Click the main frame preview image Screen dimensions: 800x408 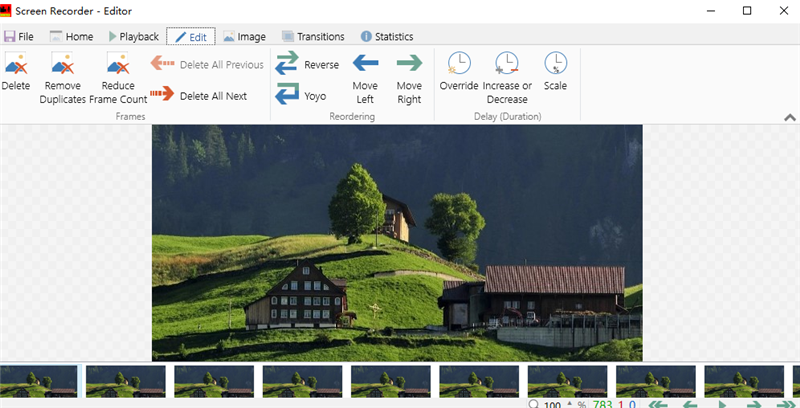point(397,243)
